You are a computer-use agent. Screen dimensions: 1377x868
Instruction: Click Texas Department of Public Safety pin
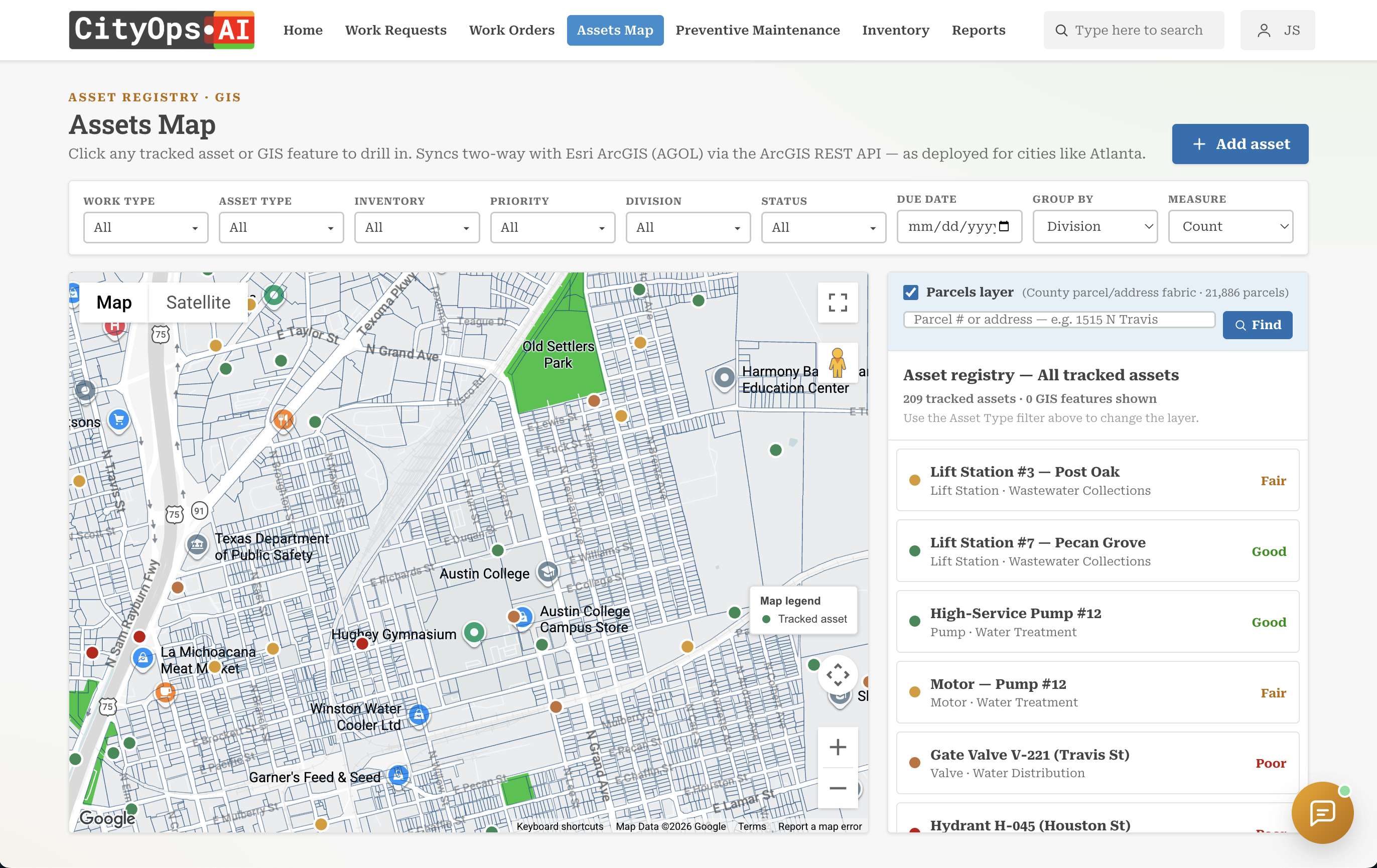pyautogui.click(x=197, y=544)
